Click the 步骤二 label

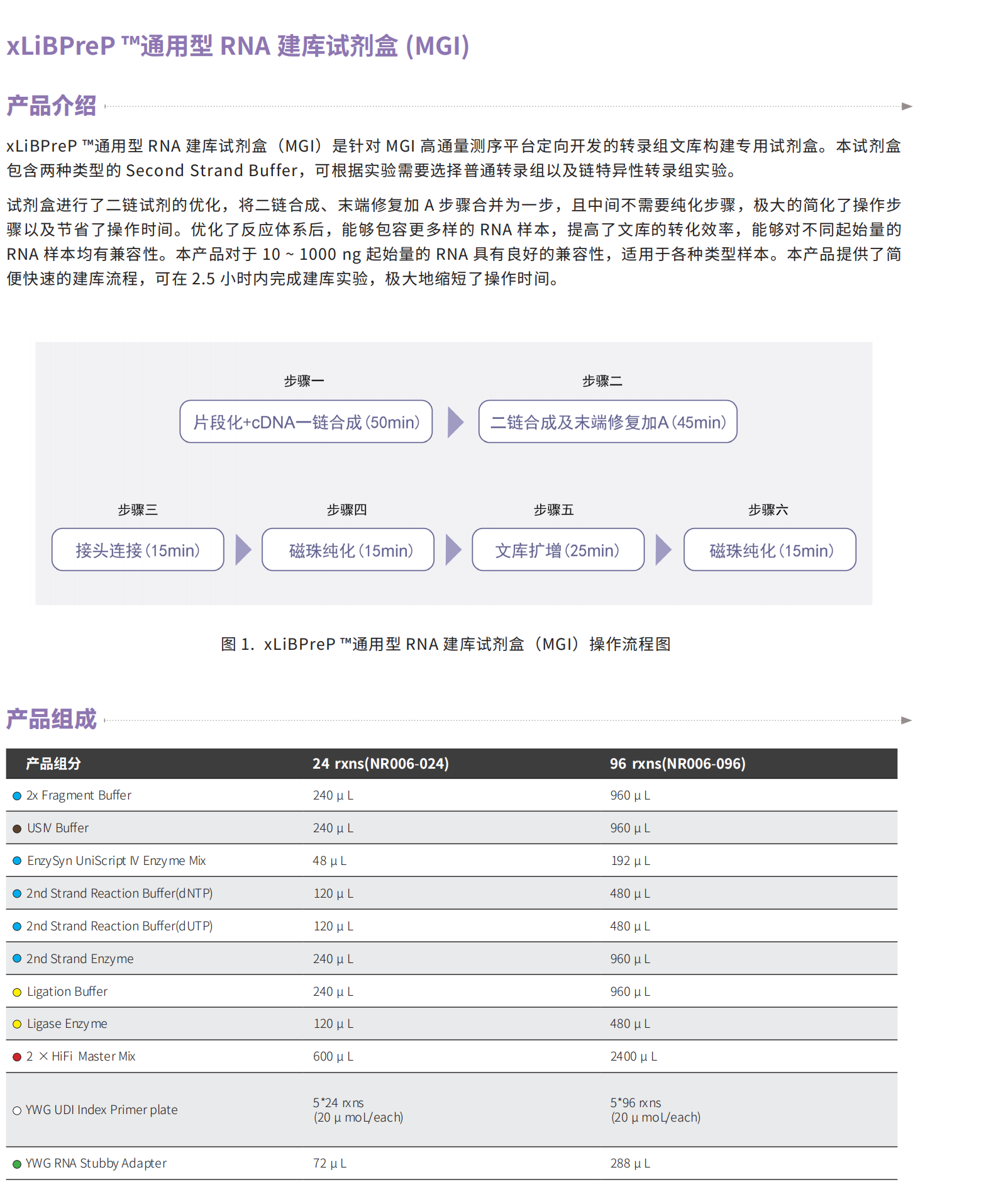point(602,381)
